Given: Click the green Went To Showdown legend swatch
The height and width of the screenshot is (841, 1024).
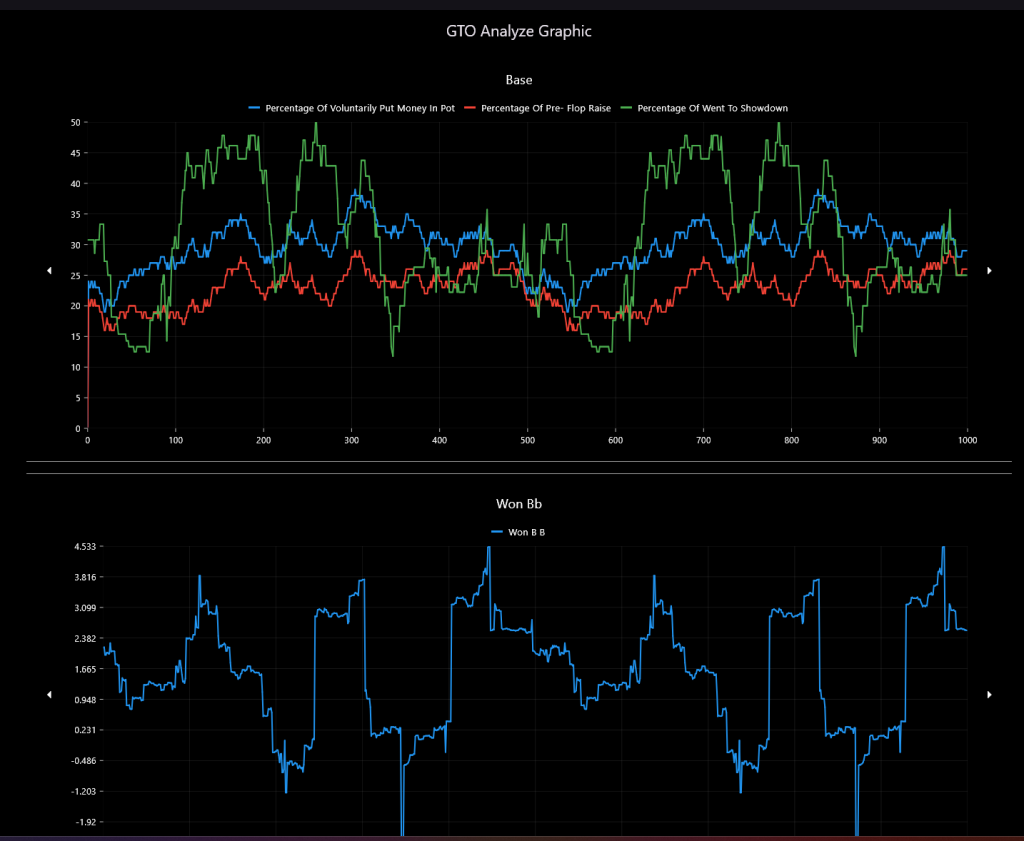Looking at the screenshot, I should click(x=626, y=108).
